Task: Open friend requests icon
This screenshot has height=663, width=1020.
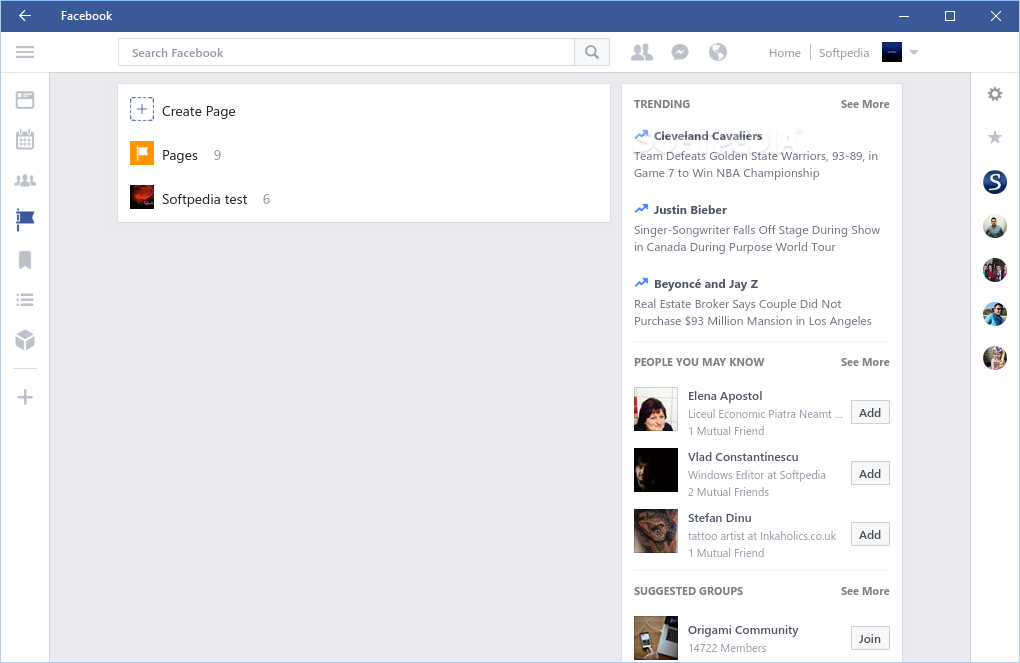Action: [x=641, y=52]
